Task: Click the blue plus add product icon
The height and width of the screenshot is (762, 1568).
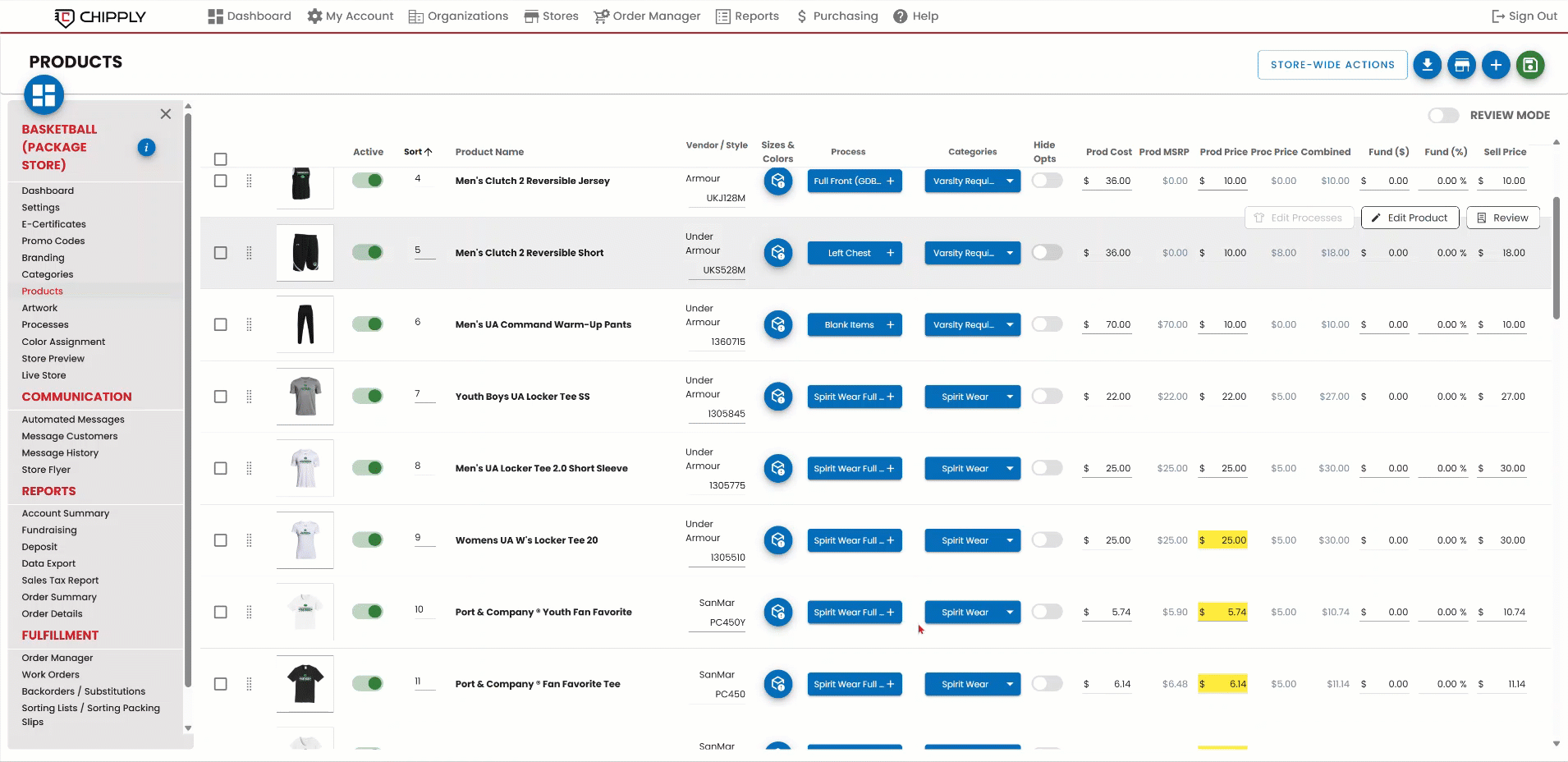Action: click(1496, 65)
